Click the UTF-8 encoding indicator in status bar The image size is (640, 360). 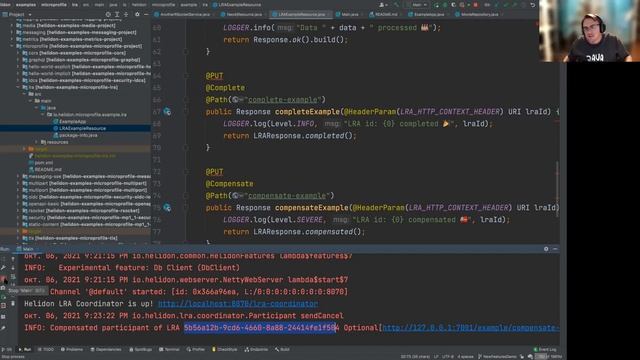[x=447, y=357]
